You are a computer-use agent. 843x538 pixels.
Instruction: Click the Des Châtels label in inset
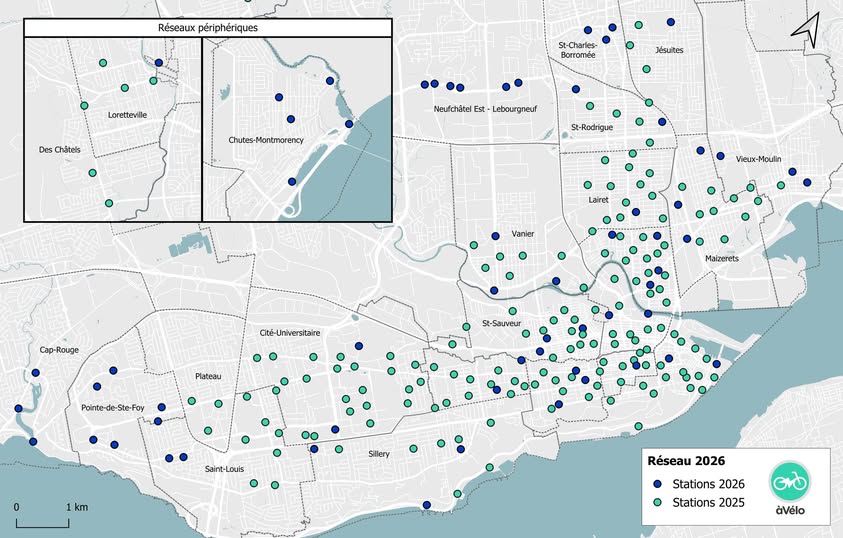[60, 151]
